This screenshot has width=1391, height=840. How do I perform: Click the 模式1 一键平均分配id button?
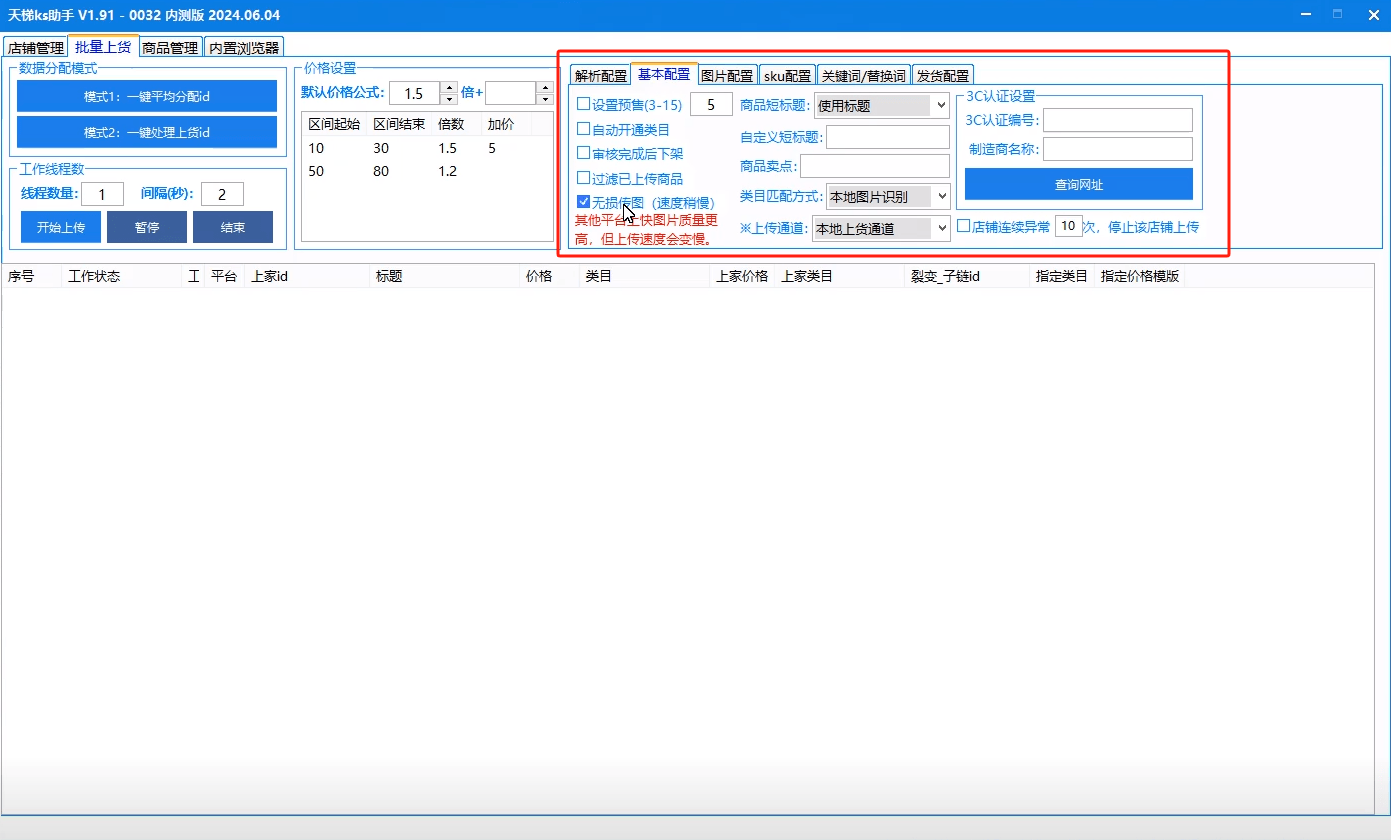146,96
